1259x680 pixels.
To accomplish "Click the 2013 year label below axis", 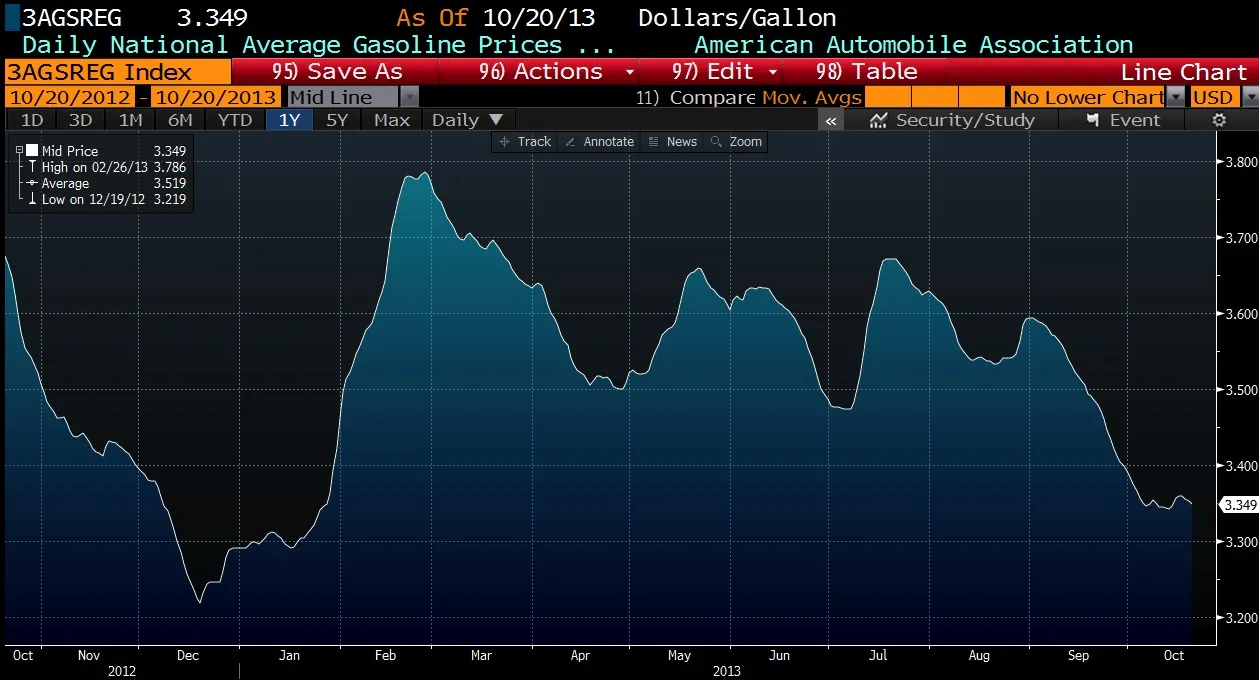I will [x=727, y=672].
